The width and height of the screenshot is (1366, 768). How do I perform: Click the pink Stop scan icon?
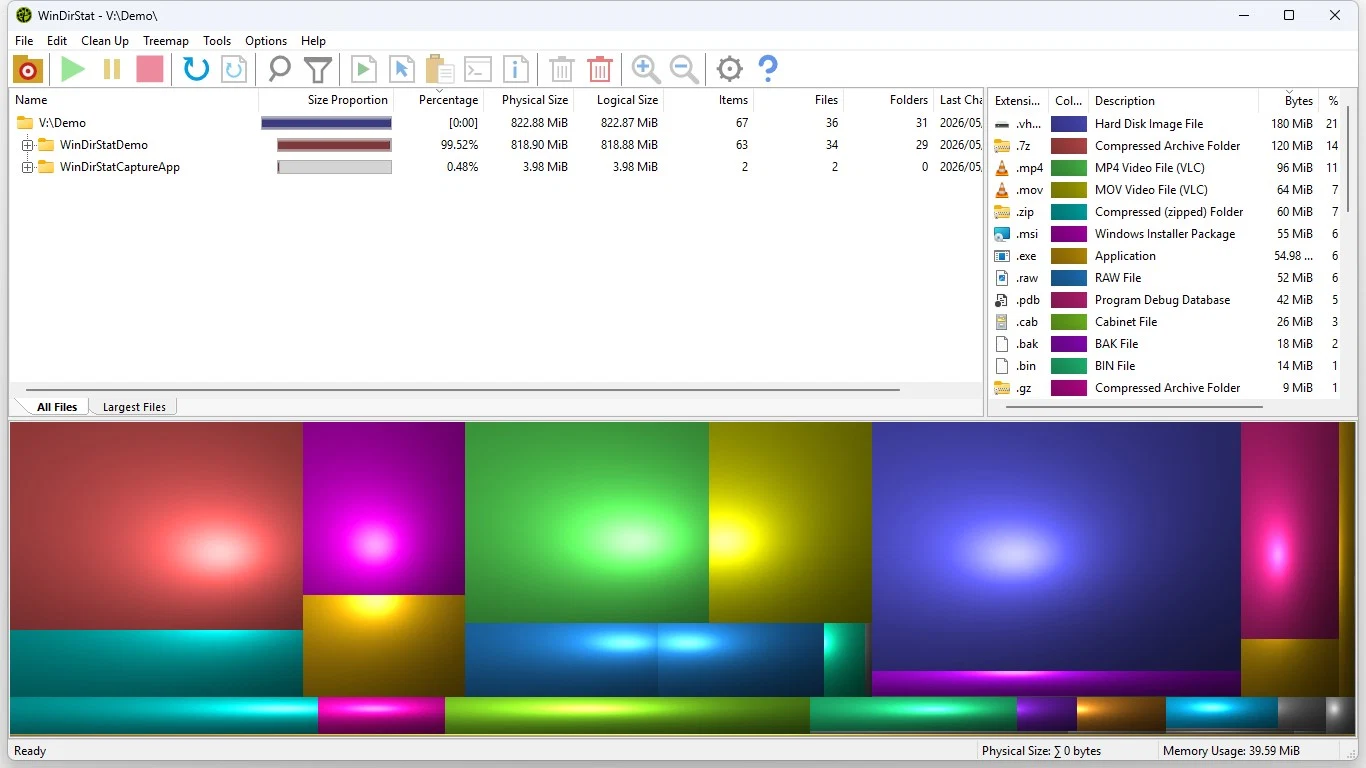coord(150,69)
